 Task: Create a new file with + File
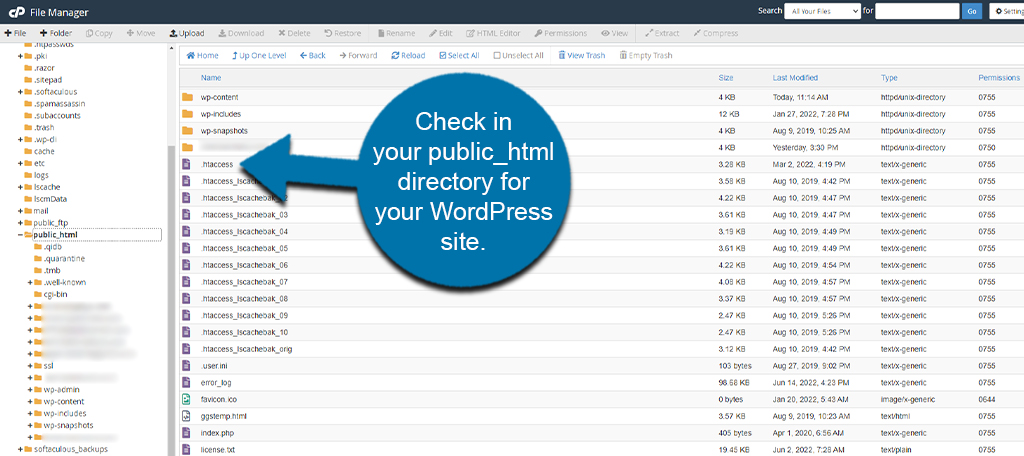click(15, 33)
